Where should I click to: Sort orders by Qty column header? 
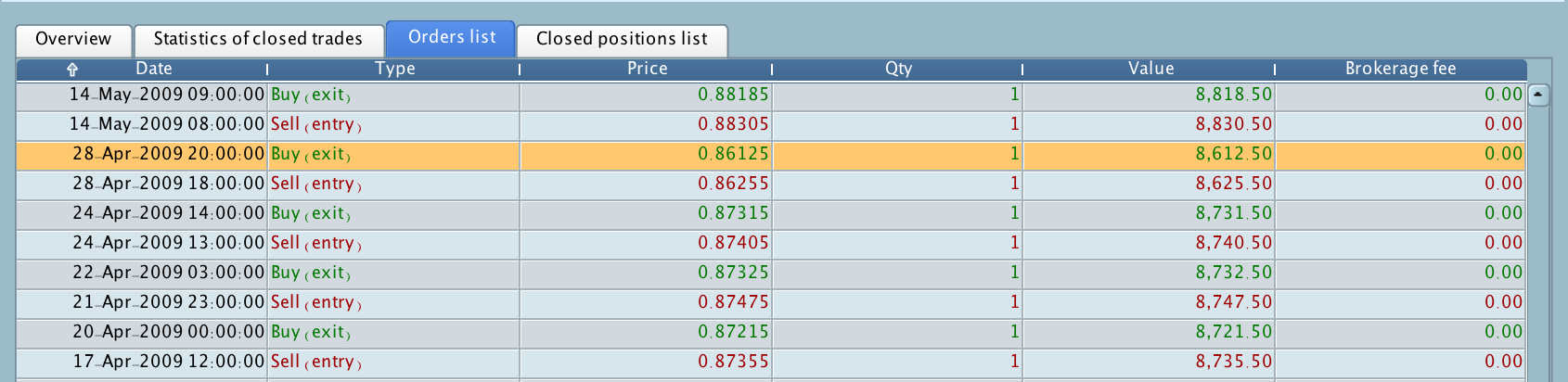898,69
